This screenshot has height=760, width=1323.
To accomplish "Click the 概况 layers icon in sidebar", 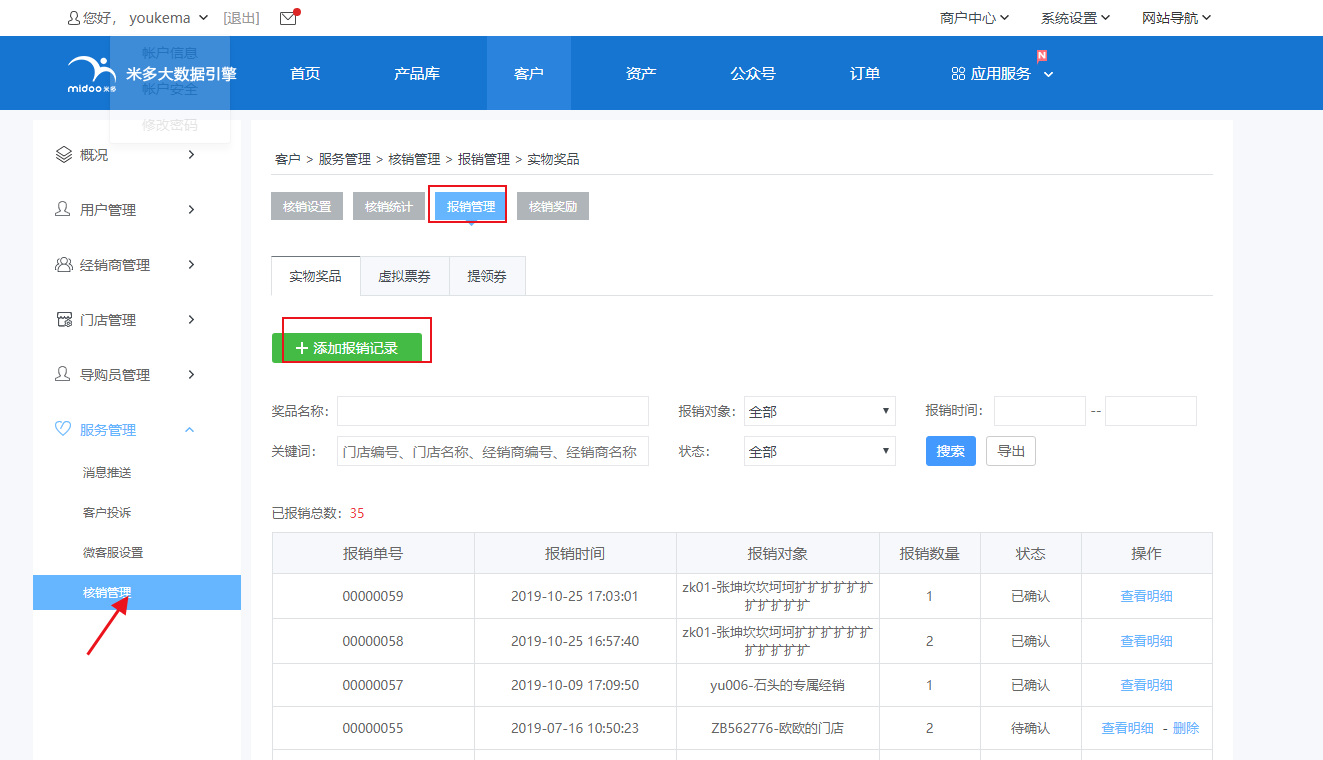I will [x=63, y=155].
